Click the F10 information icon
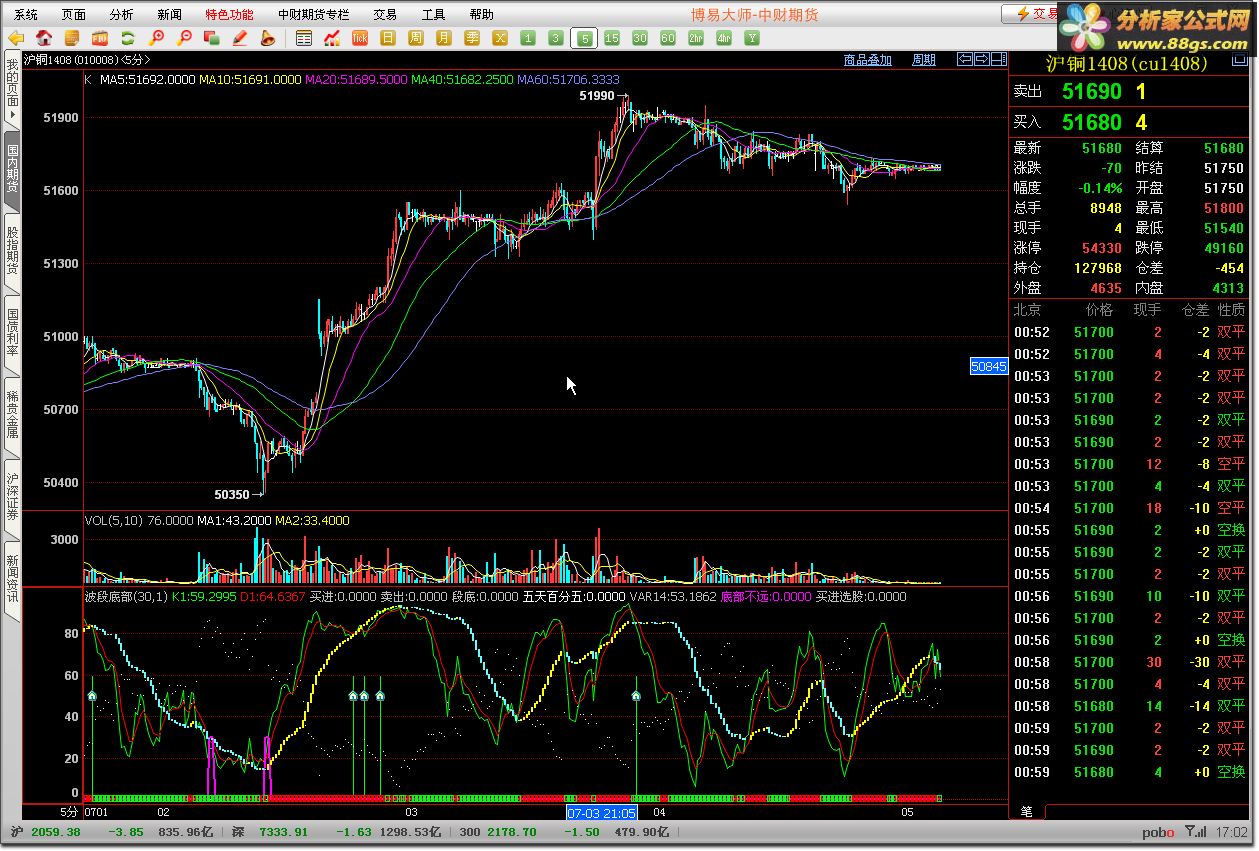Image resolution: width=1259 pixels, height=851 pixels. 99,38
